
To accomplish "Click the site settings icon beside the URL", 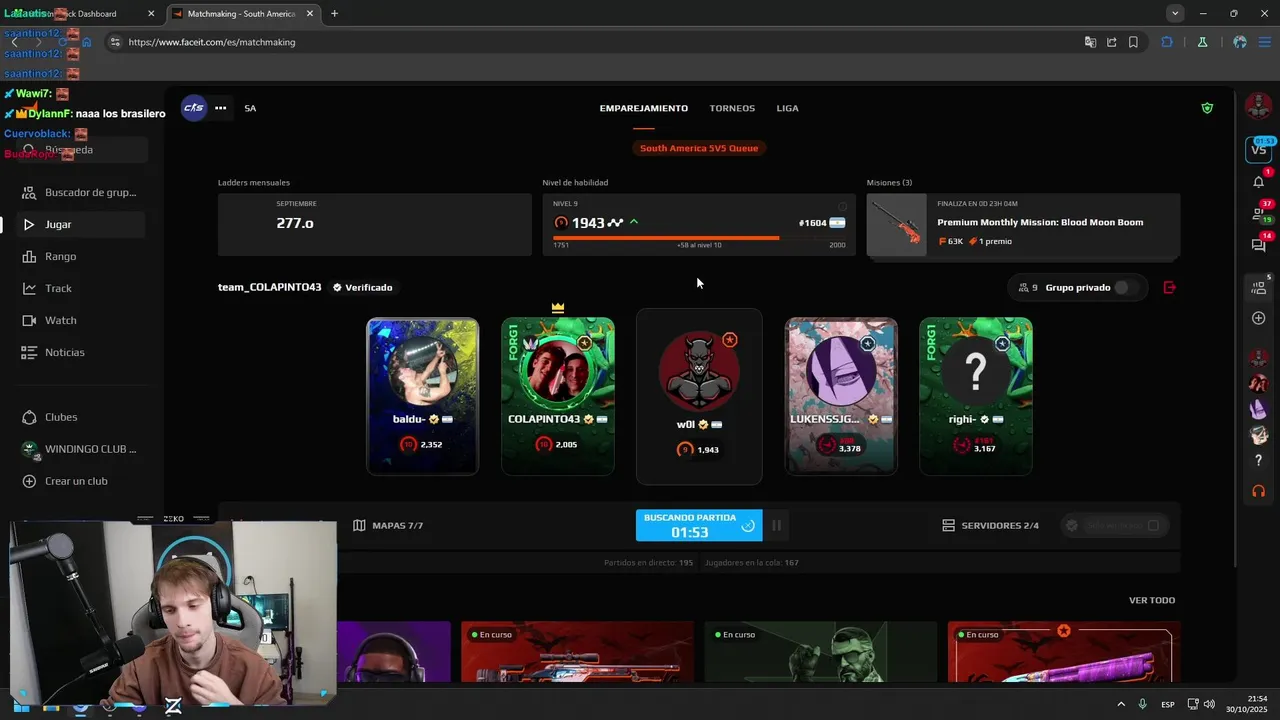I will 114,42.
